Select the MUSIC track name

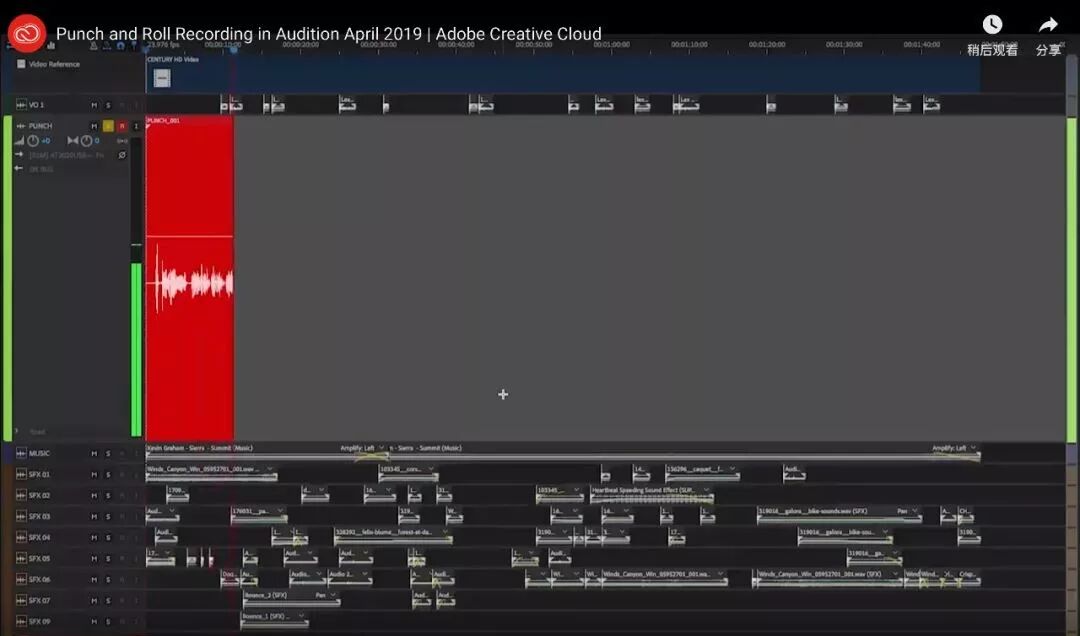[39, 453]
